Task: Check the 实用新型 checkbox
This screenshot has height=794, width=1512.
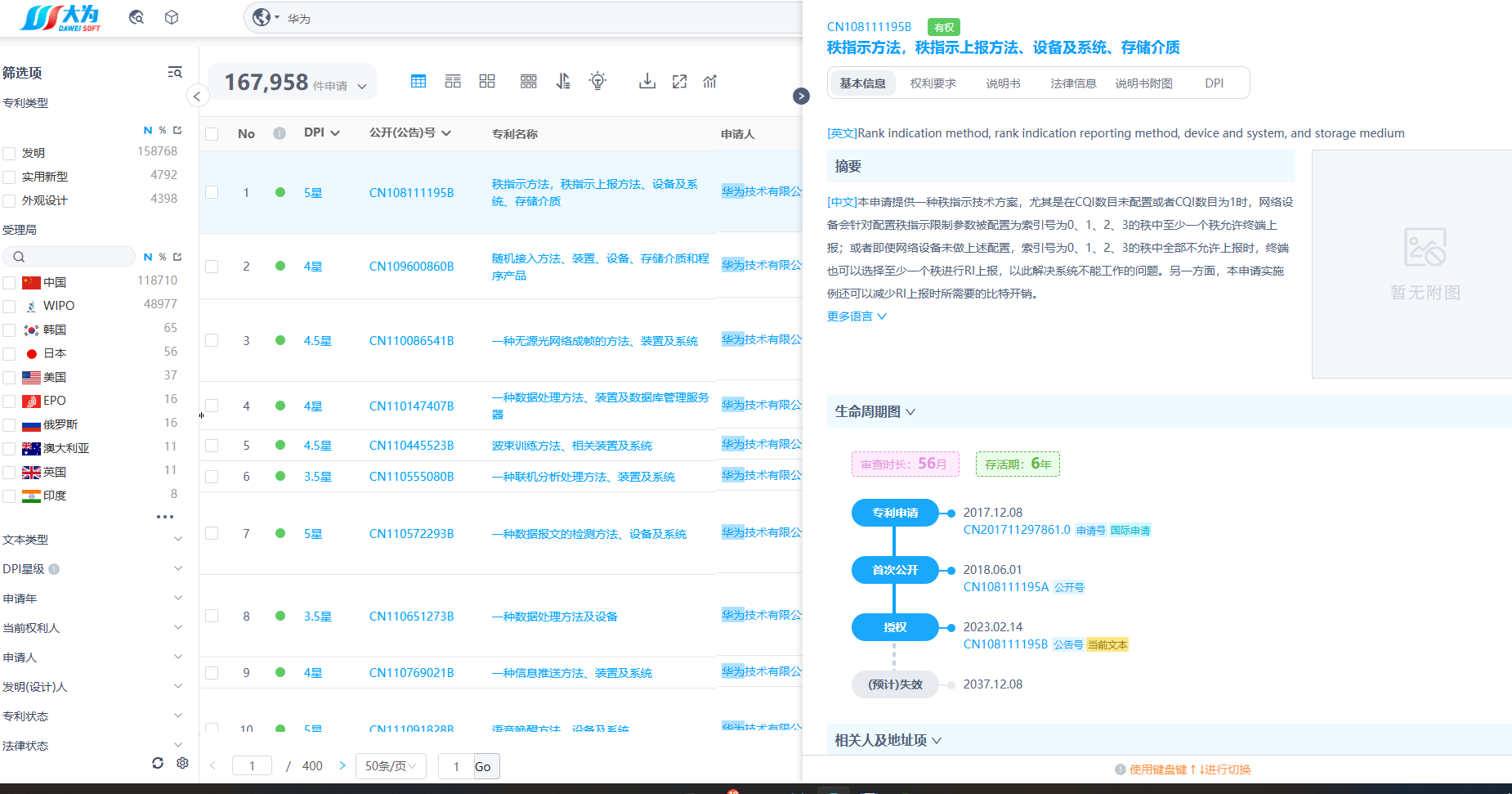Action: [x=10, y=177]
